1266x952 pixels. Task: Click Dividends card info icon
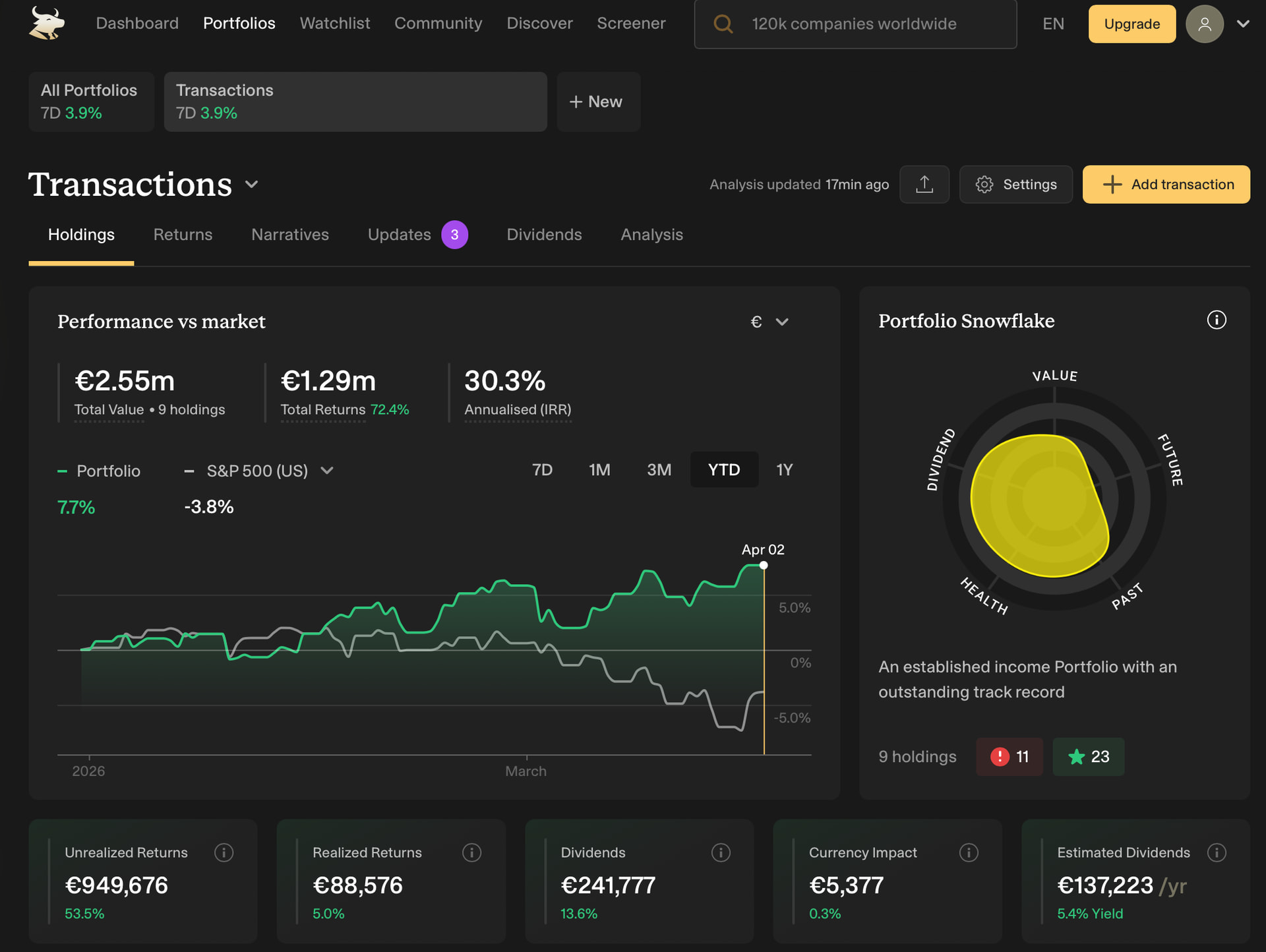pyautogui.click(x=721, y=852)
